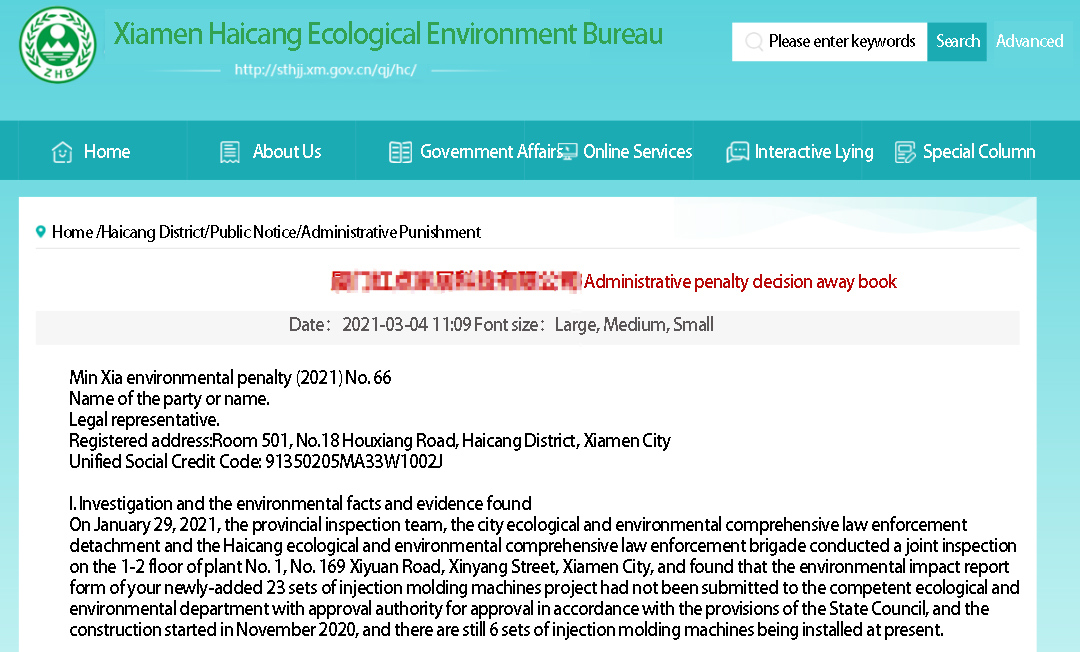Open the Advanced search link

click(x=1030, y=41)
